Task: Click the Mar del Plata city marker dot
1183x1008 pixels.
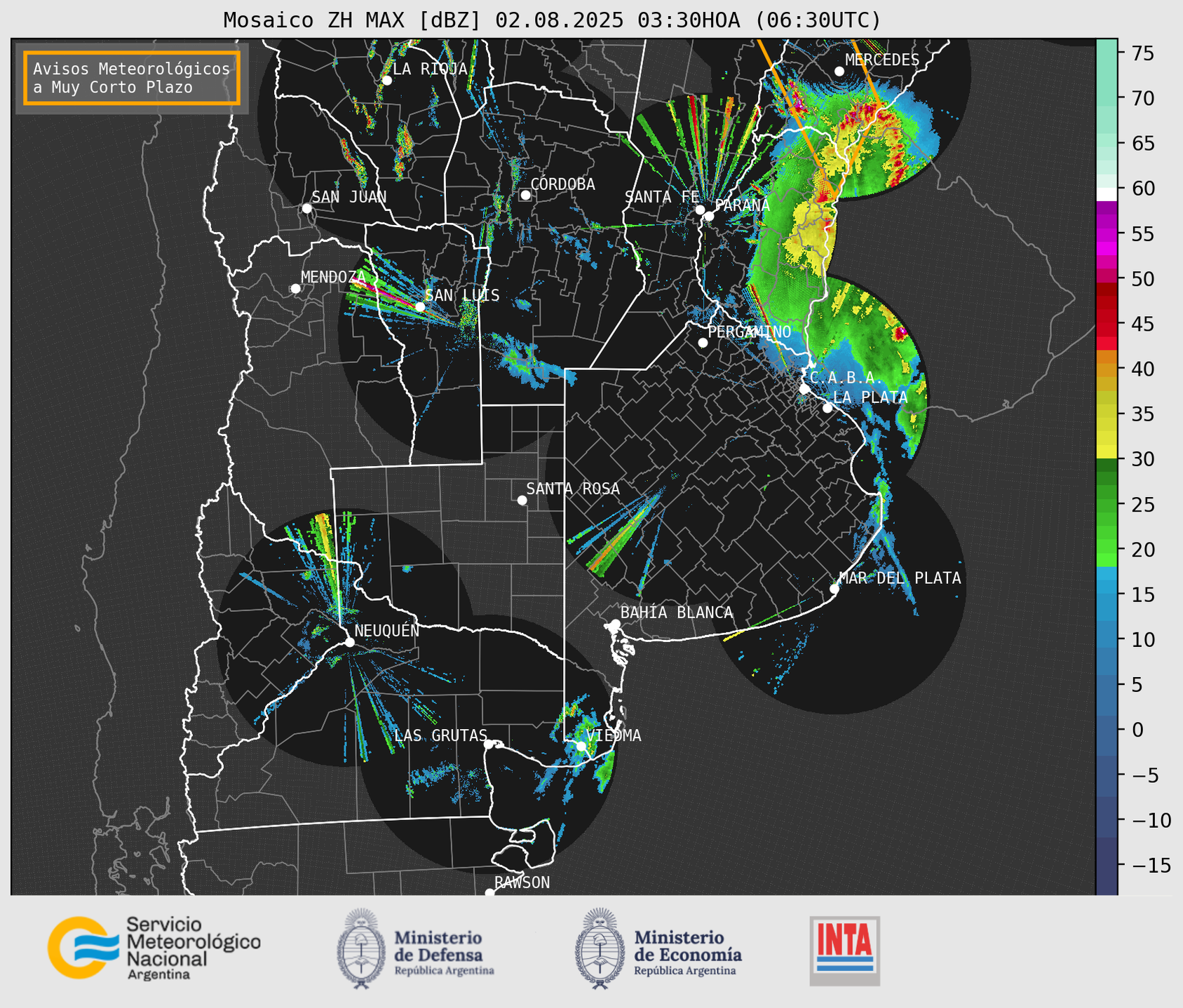Action: click(x=834, y=589)
